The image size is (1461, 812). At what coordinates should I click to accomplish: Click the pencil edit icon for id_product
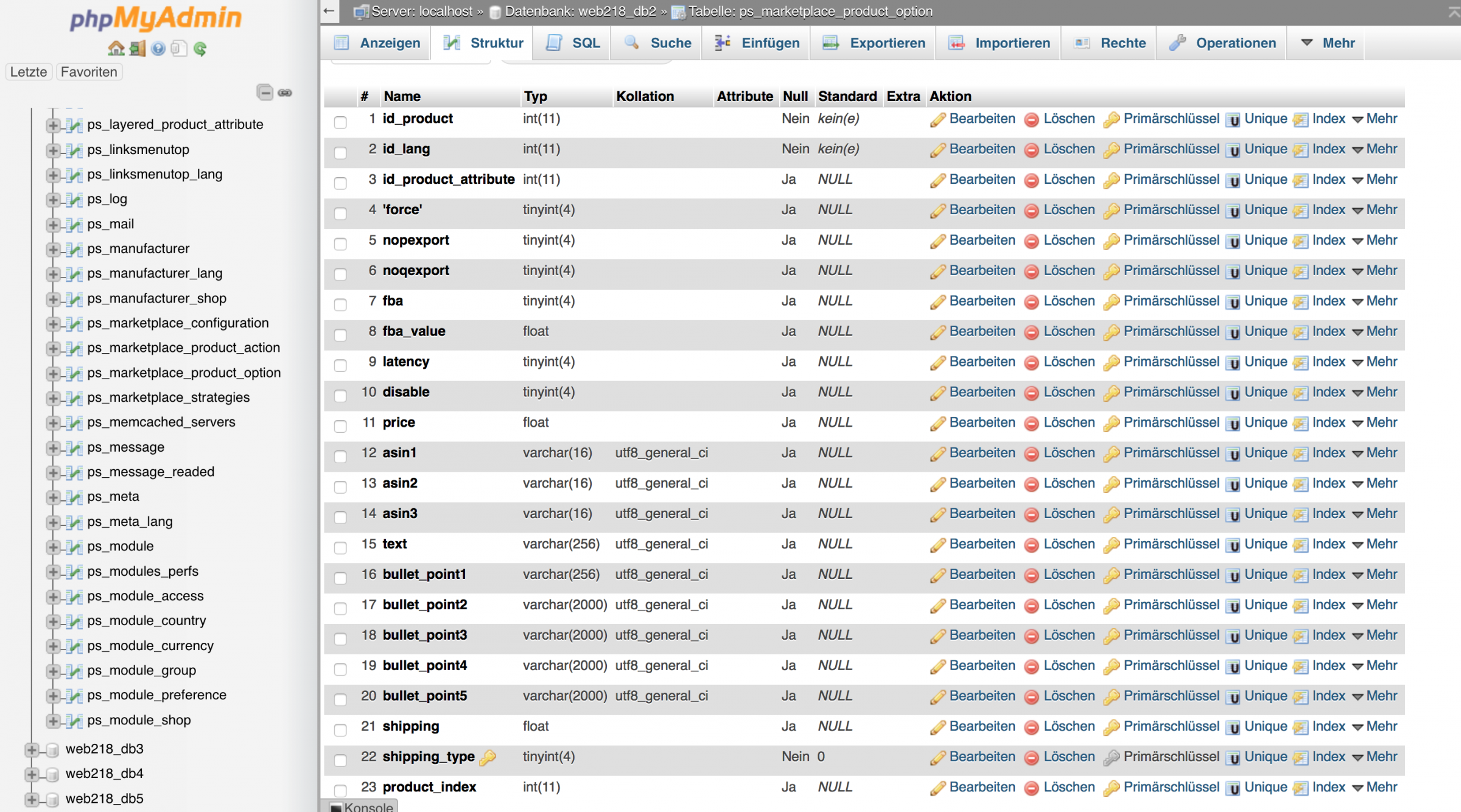pos(937,119)
